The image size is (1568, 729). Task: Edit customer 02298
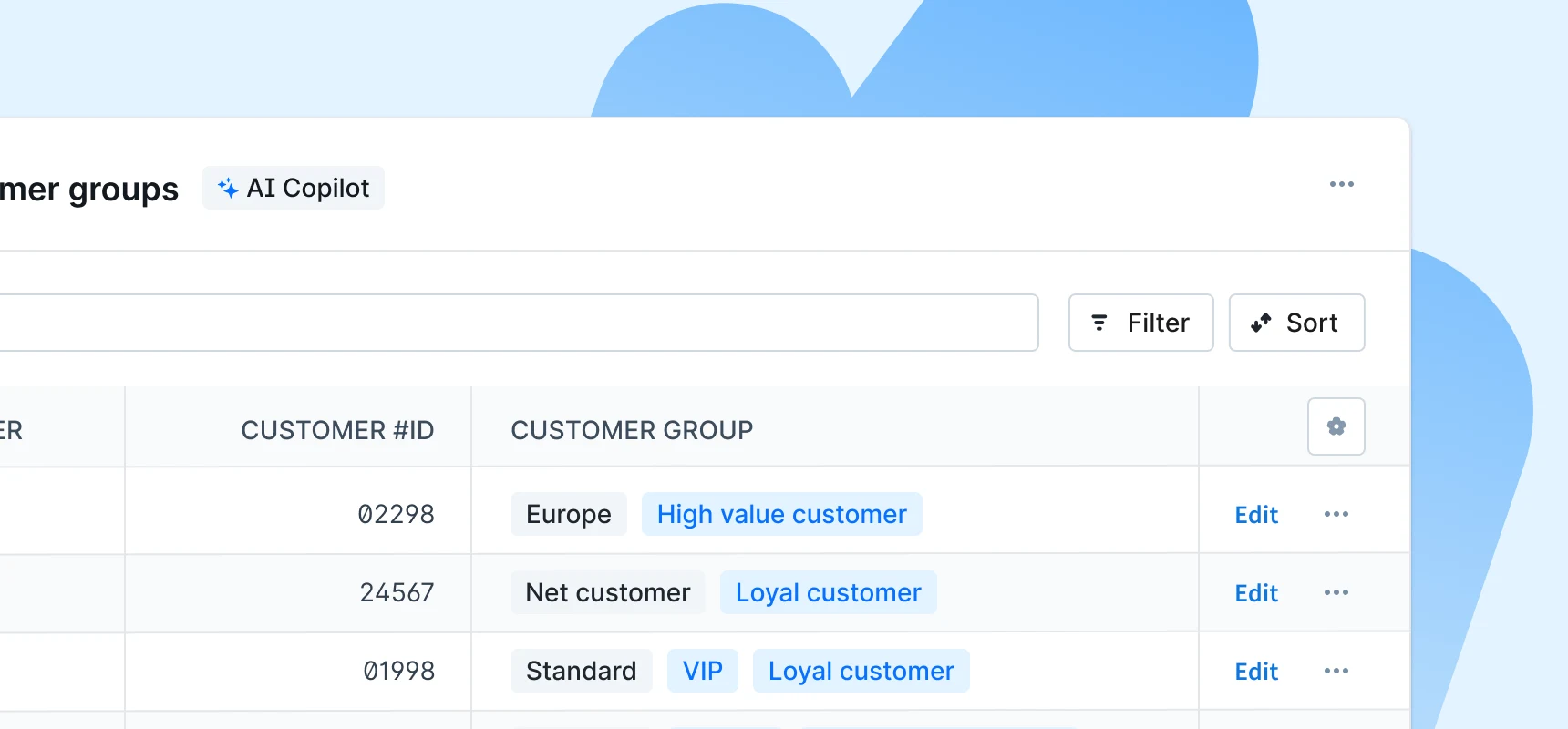tap(1256, 515)
